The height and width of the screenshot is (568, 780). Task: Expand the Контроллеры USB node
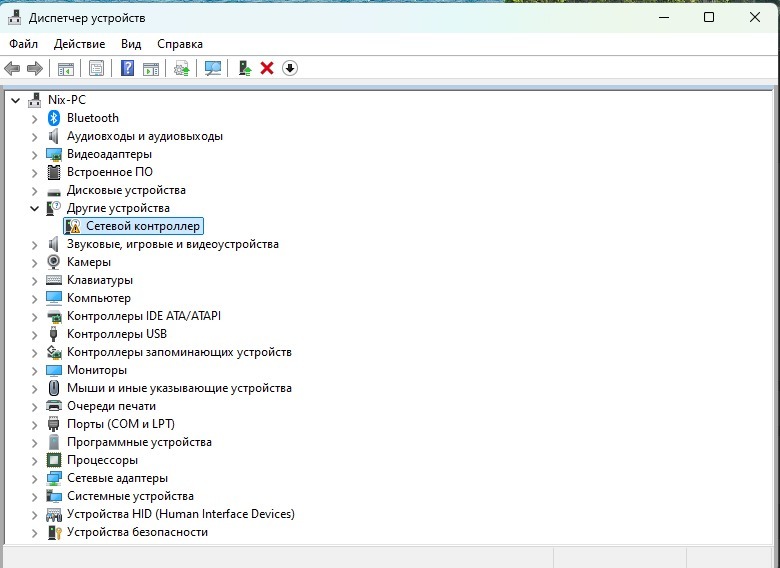(x=34, y=334)
